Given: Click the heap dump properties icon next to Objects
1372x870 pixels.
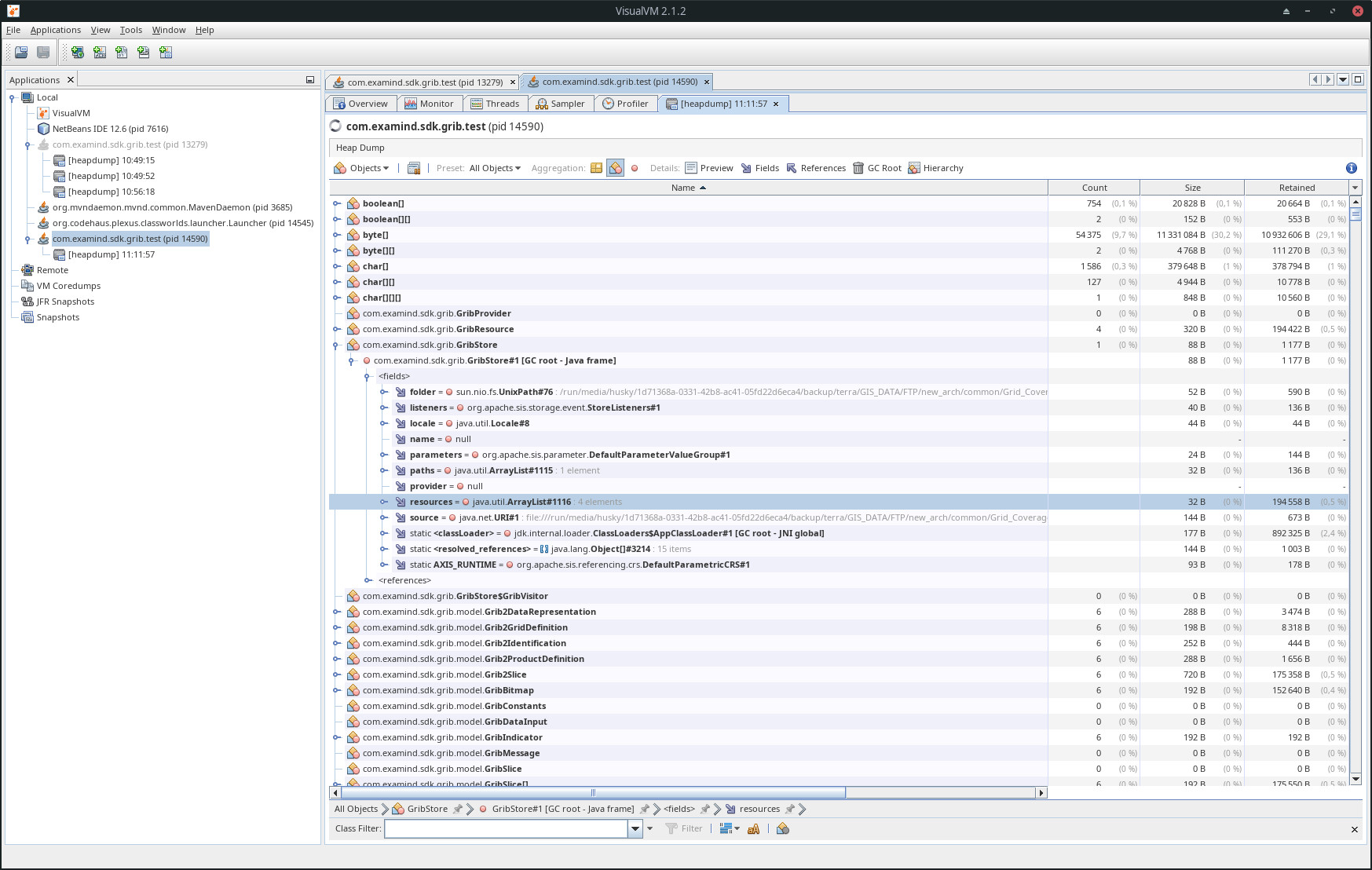Looking at the screenshot, I should [414, 167].
